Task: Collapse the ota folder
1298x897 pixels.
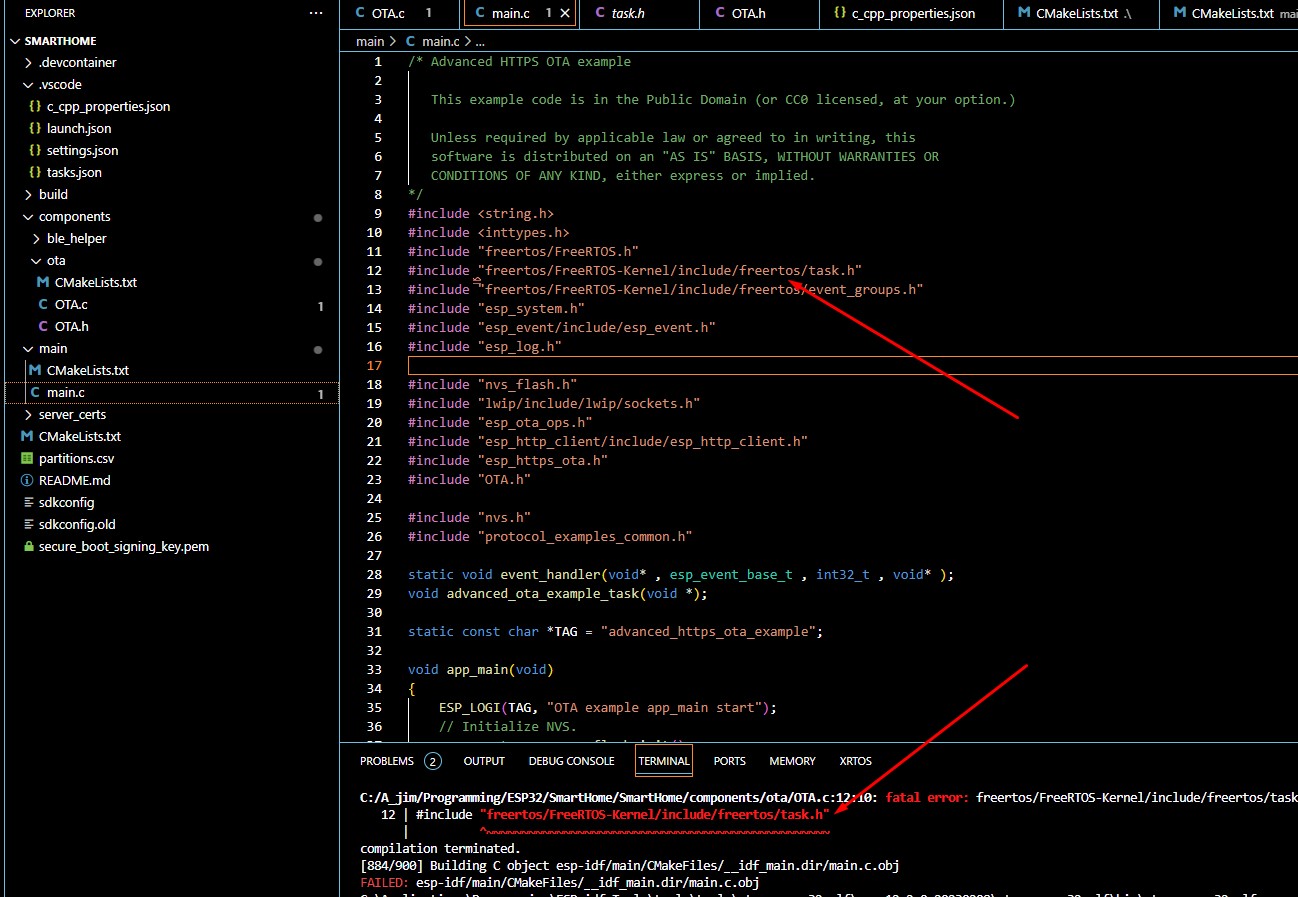Action: 35,260
